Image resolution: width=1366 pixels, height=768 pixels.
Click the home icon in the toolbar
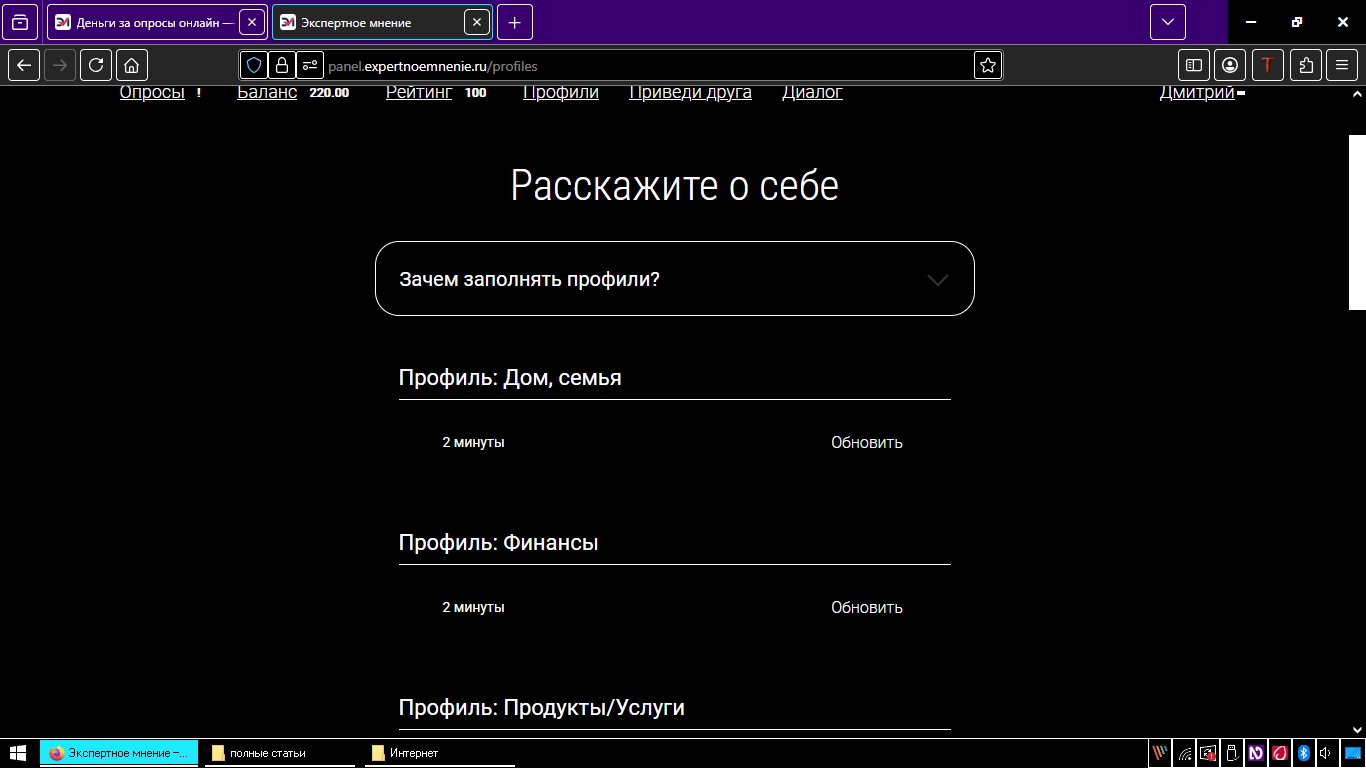pyautogui.click(x=131, y=65)
